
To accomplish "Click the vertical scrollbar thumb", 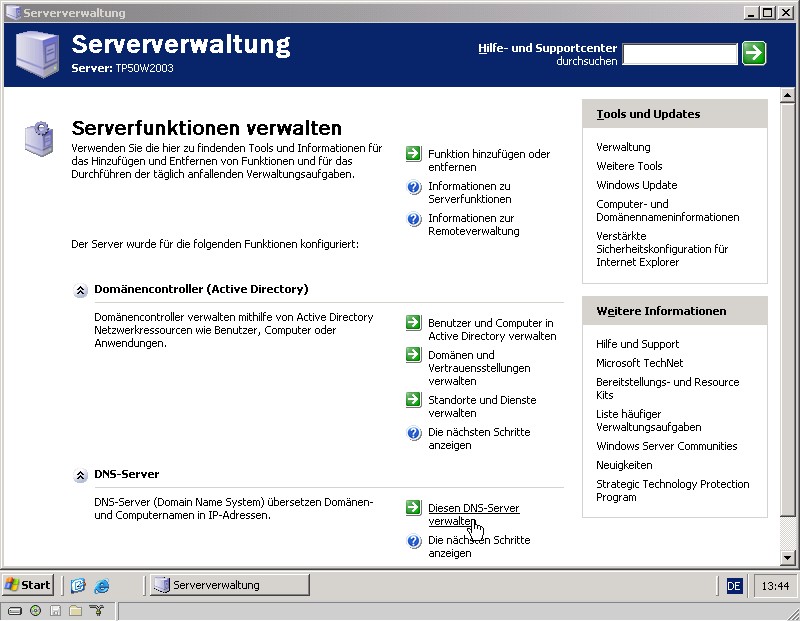I will coord(787,310).
